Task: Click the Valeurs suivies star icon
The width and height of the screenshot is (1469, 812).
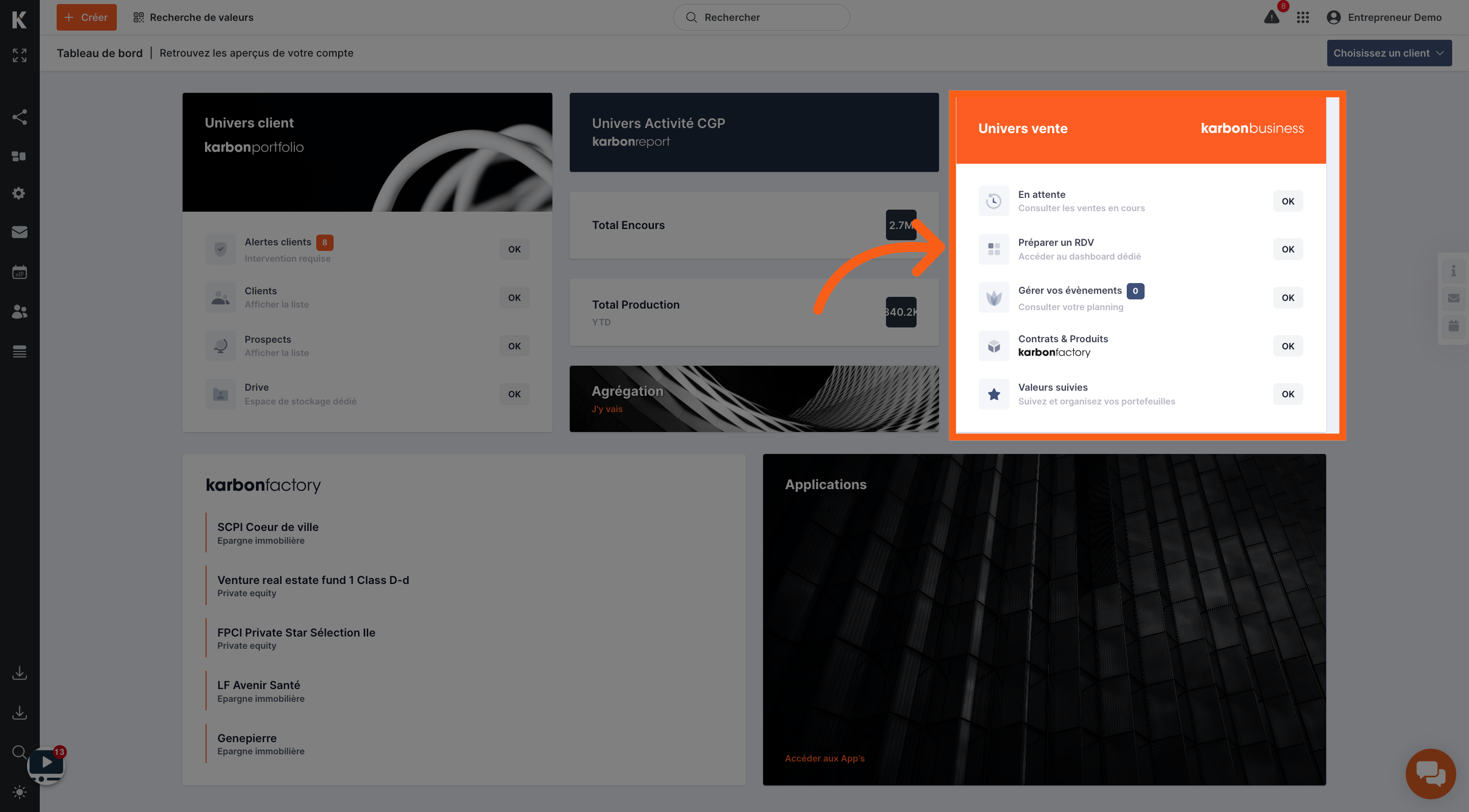Action: (994, 394)
